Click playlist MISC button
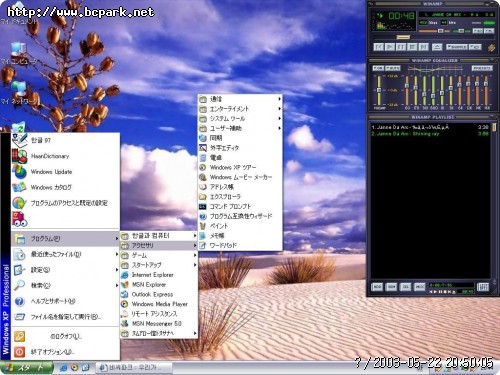500x375 pixels. tap(420, 287)
